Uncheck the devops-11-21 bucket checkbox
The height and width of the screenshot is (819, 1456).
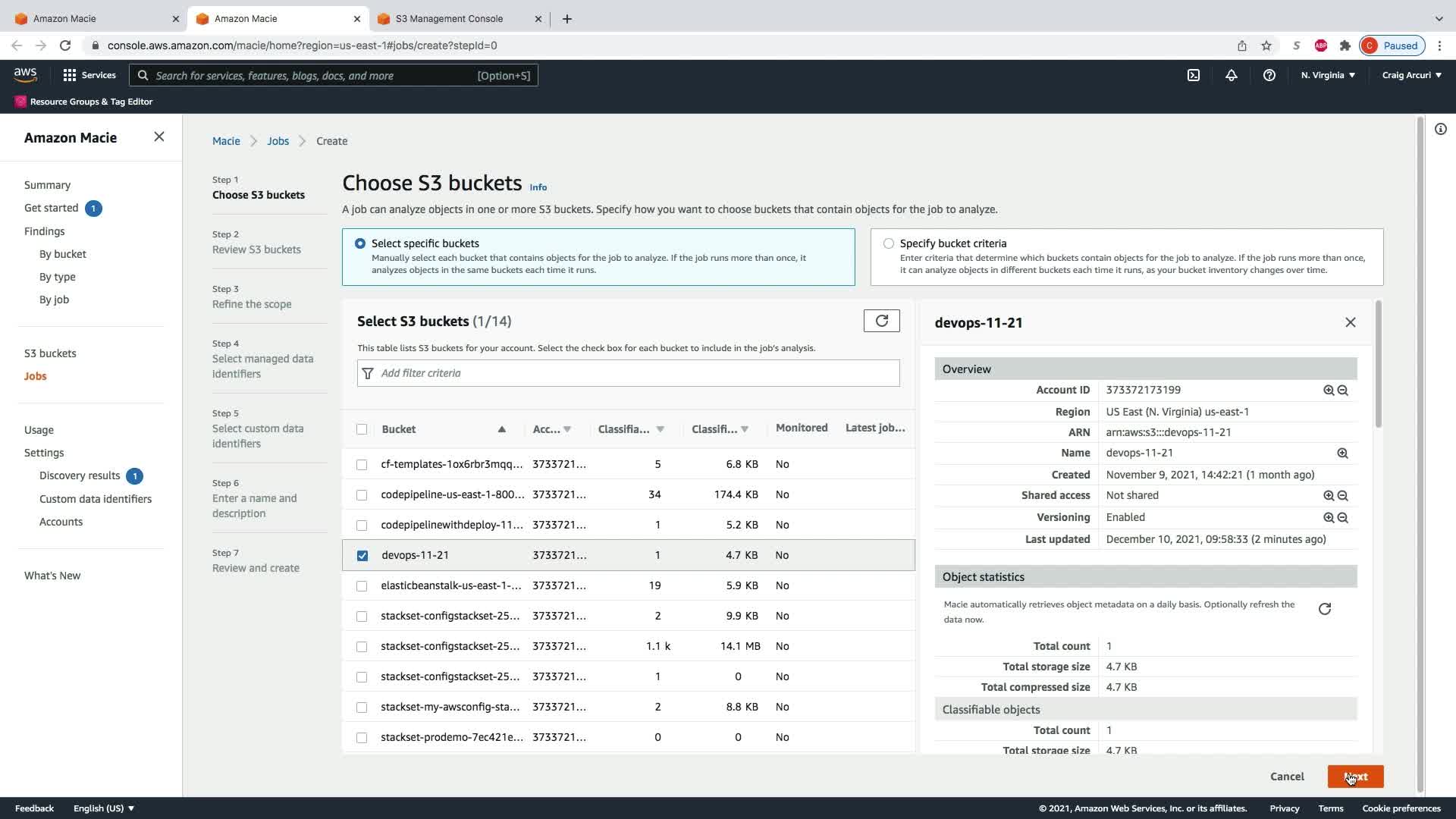tap(362, 555)
